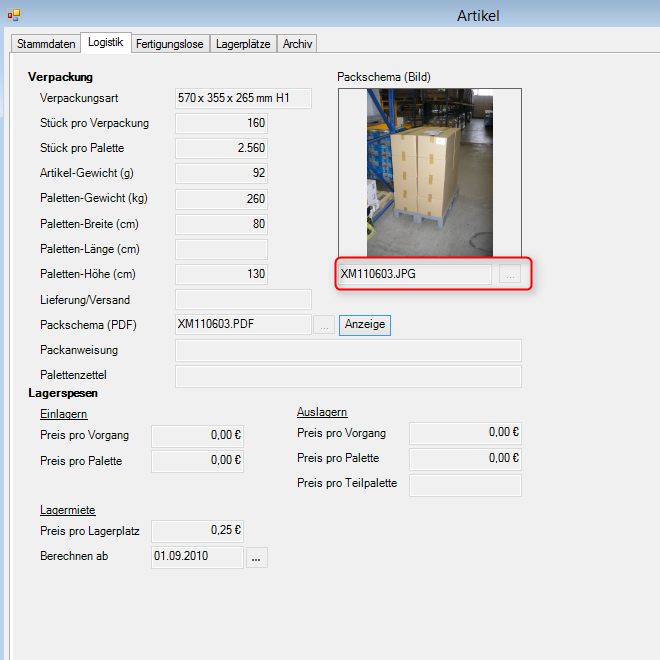The width and height of the screenshot is (660, 660).
Task: Click the Preis pro Lagerplatz field
Action: coord(197,531)
